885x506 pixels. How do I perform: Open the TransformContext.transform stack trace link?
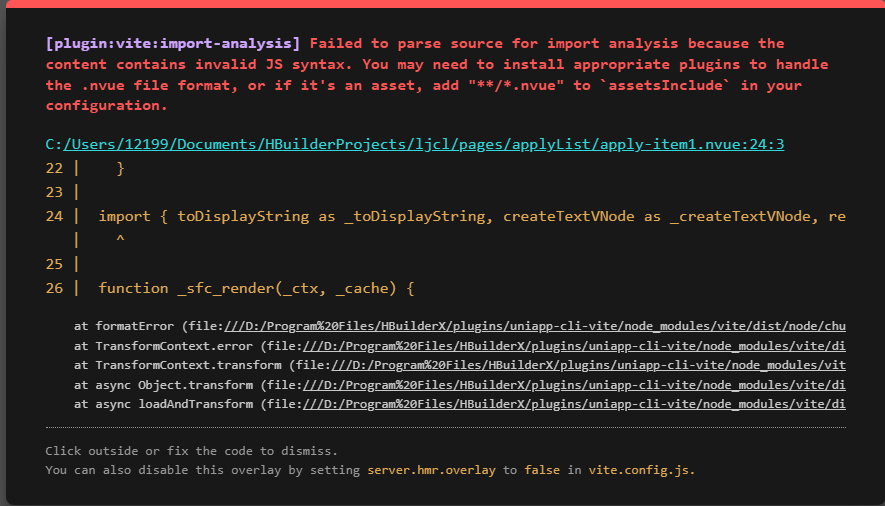[588, 365]
